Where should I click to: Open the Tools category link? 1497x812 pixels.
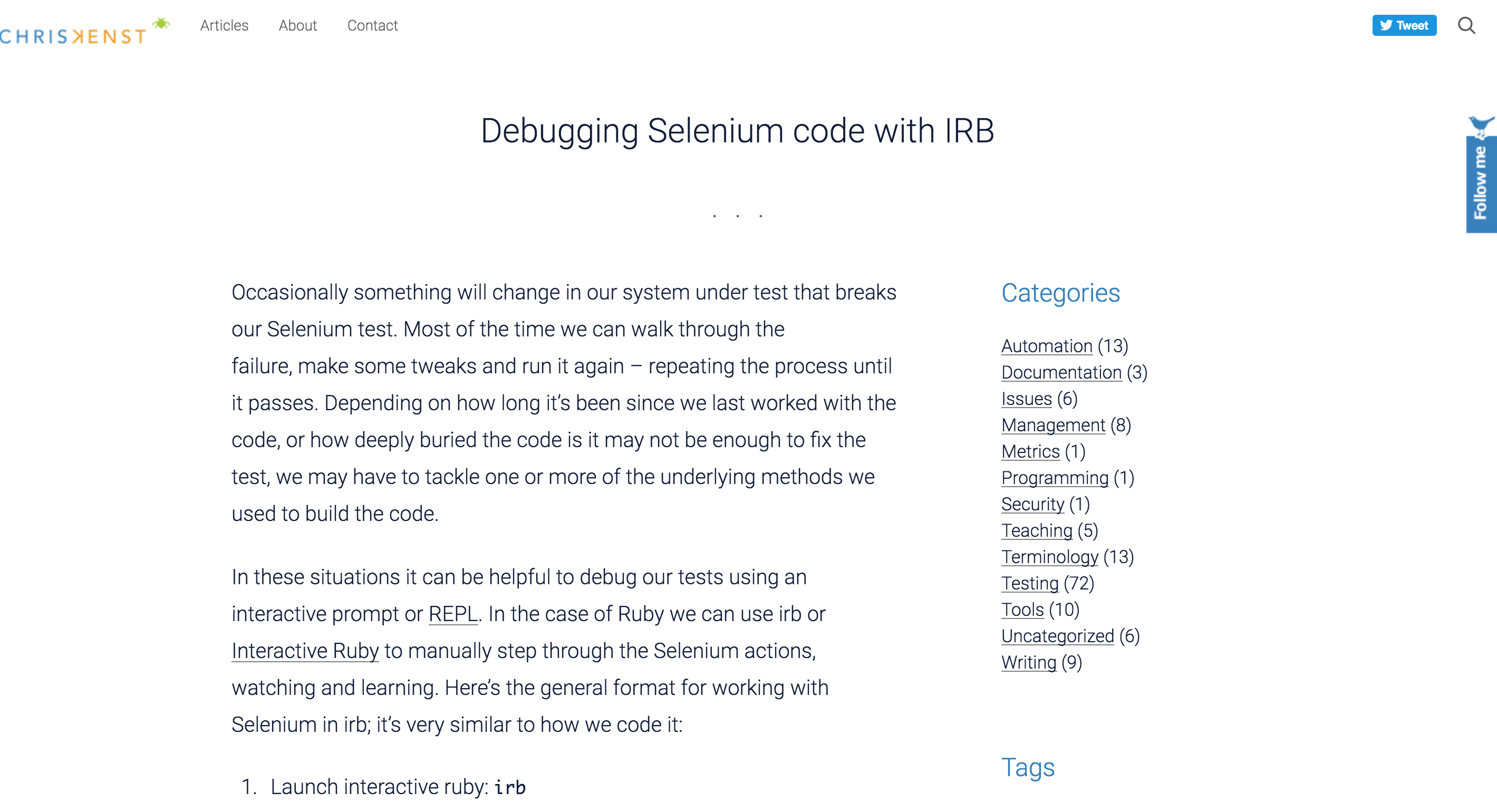point(1022,609)
